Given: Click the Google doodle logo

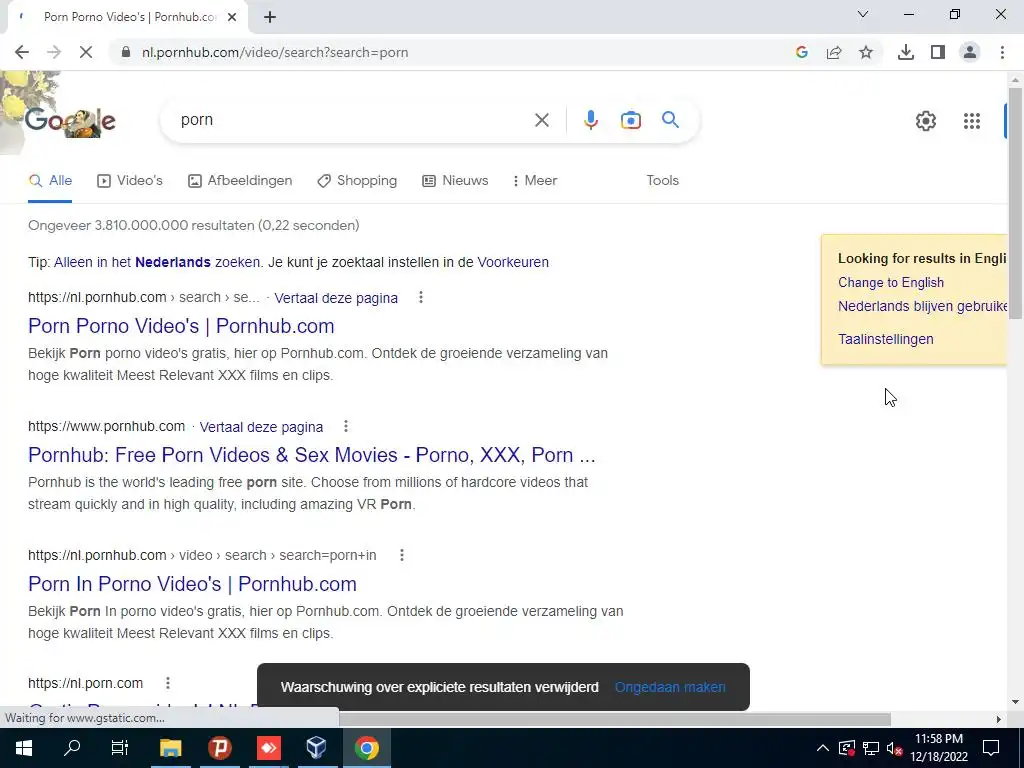Looking at the screenshot, I should [x=71, y=121].
